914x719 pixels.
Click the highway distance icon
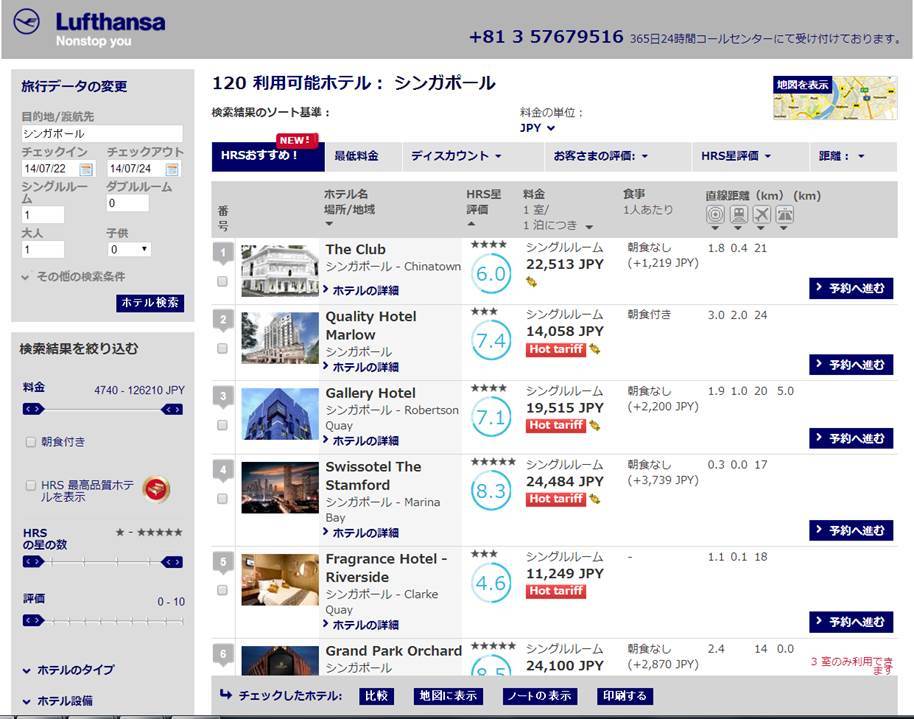coord(785,215)
